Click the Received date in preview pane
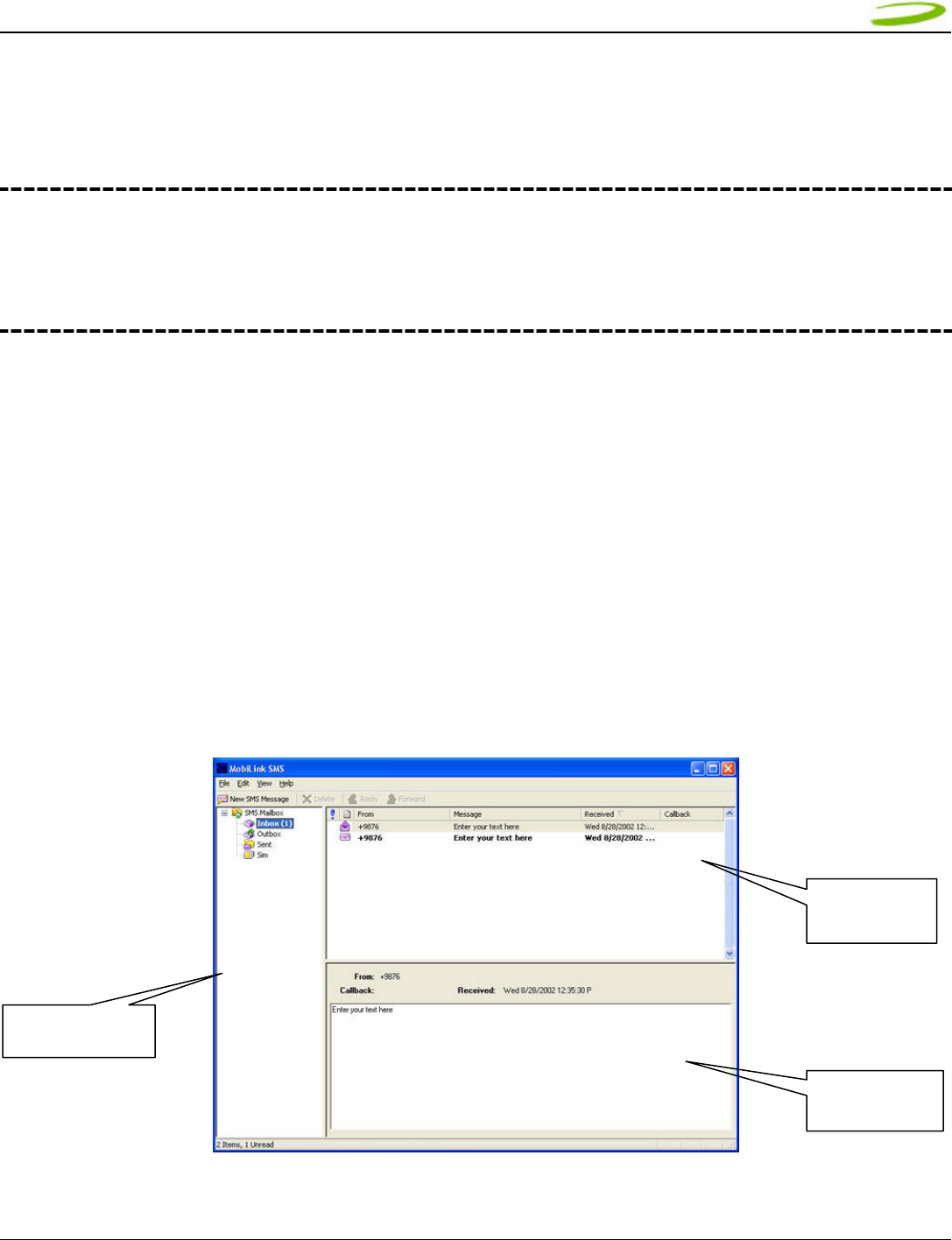This screenshot has width=952, height=1240. coord(547,990)
